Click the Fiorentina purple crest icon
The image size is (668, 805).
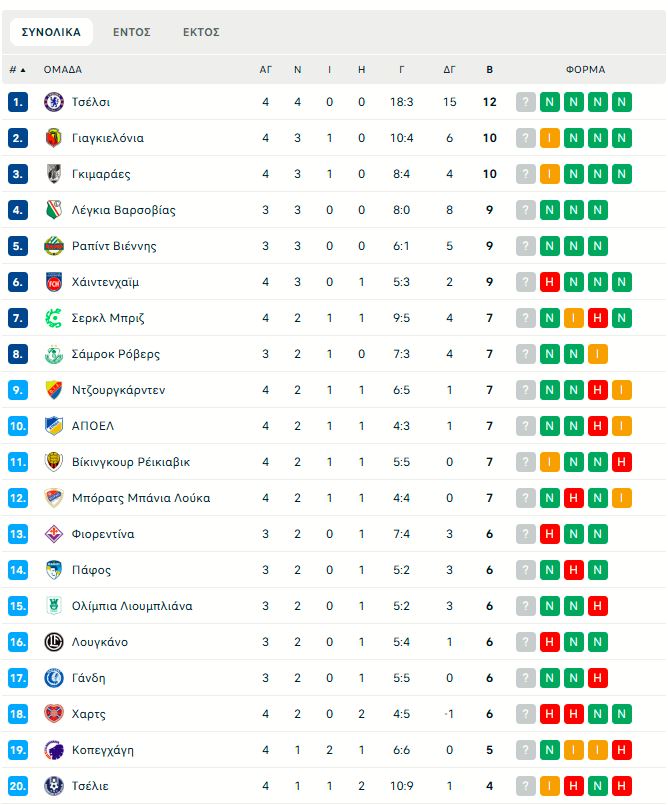tap(54, 534)
